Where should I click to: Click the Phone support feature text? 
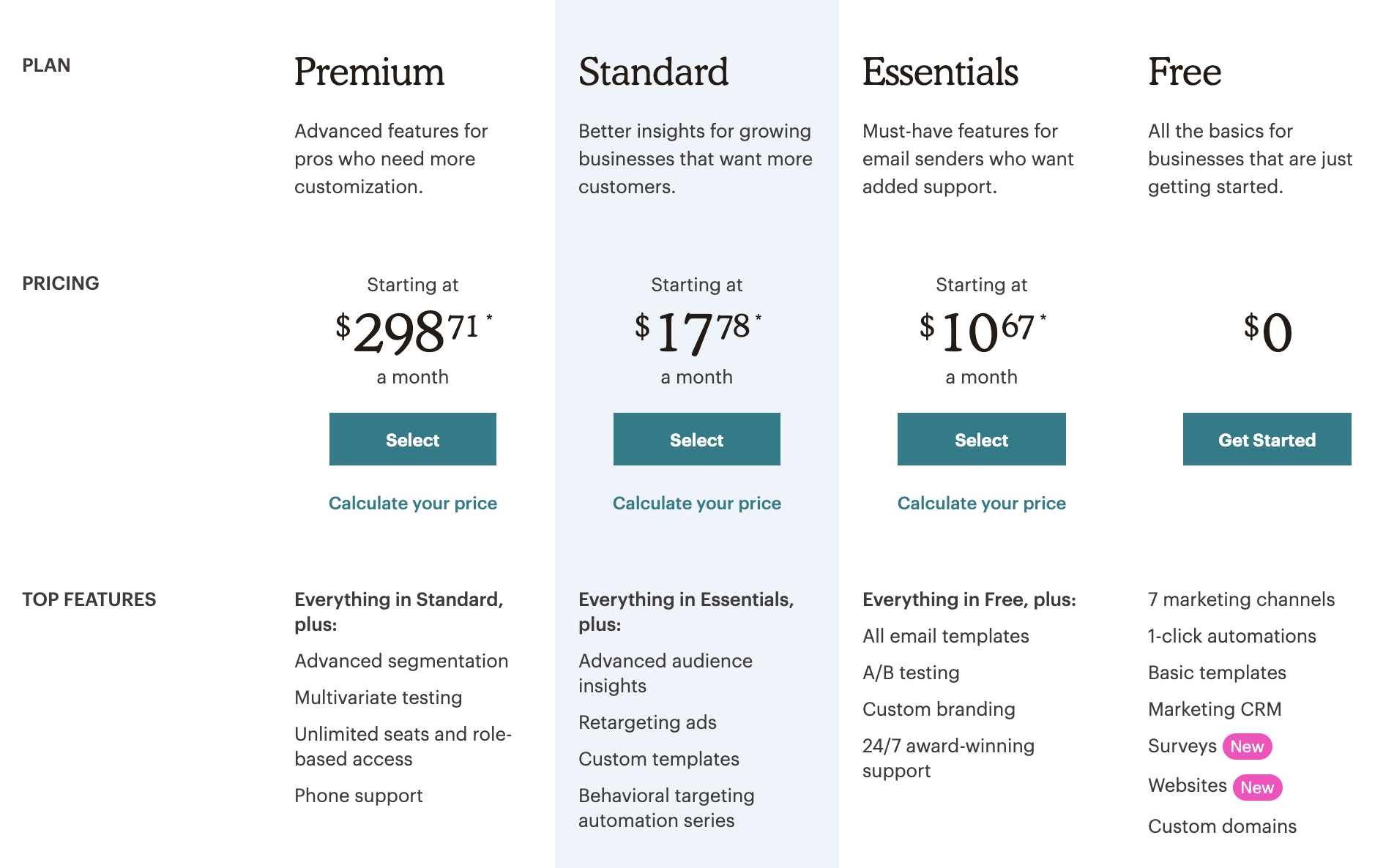pos(358,796)
